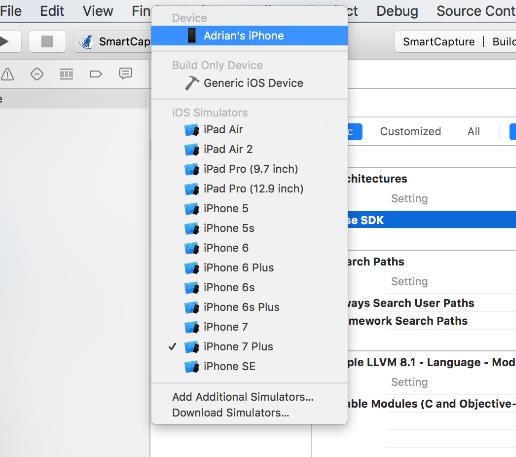Open the report navigator speech-bubble icon
The width and height of the screenshot is (516, 457).
point(125,74)
